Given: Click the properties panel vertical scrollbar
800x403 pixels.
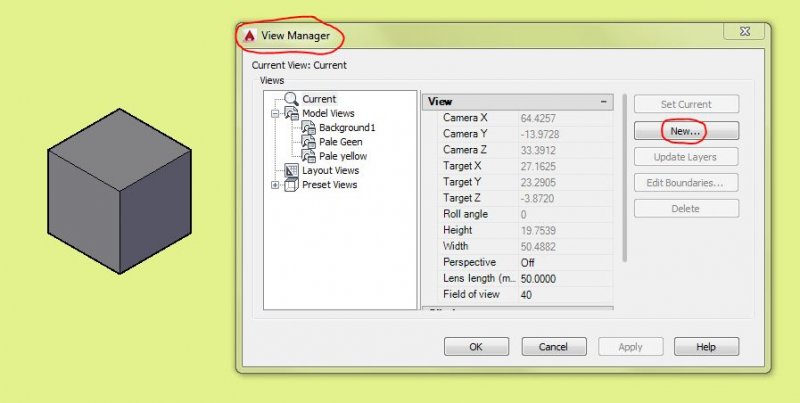Looking at the screenshot, I should pos(624,178).
